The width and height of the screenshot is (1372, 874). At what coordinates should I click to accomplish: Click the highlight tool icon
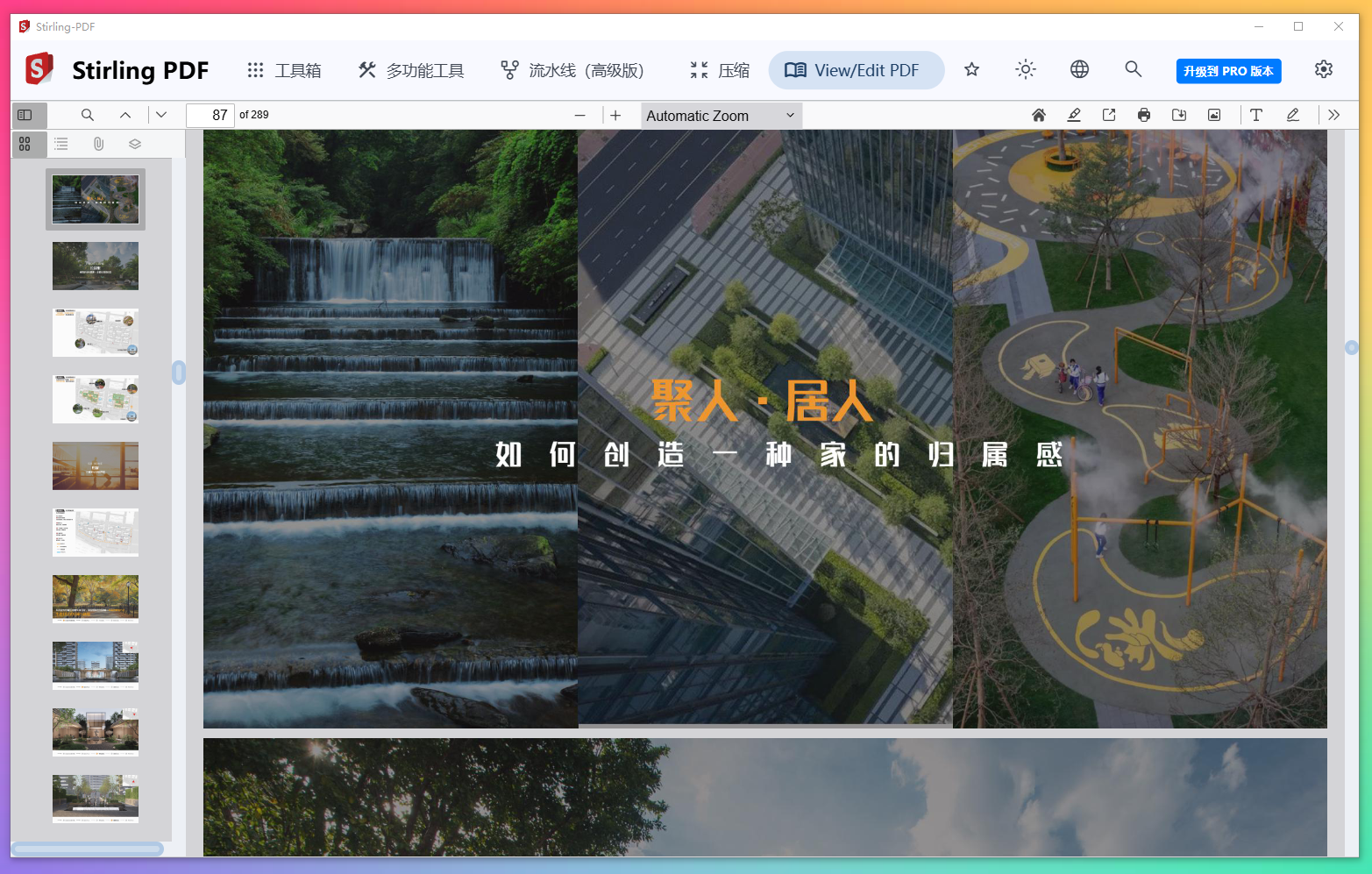click(1074, 115)
